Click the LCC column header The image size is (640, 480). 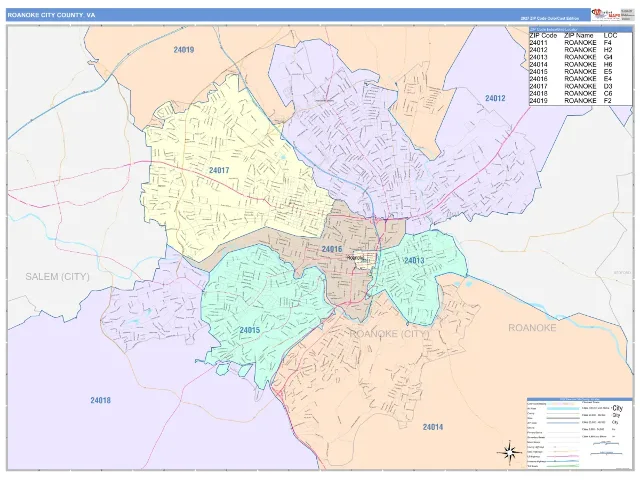coord(610,36)
